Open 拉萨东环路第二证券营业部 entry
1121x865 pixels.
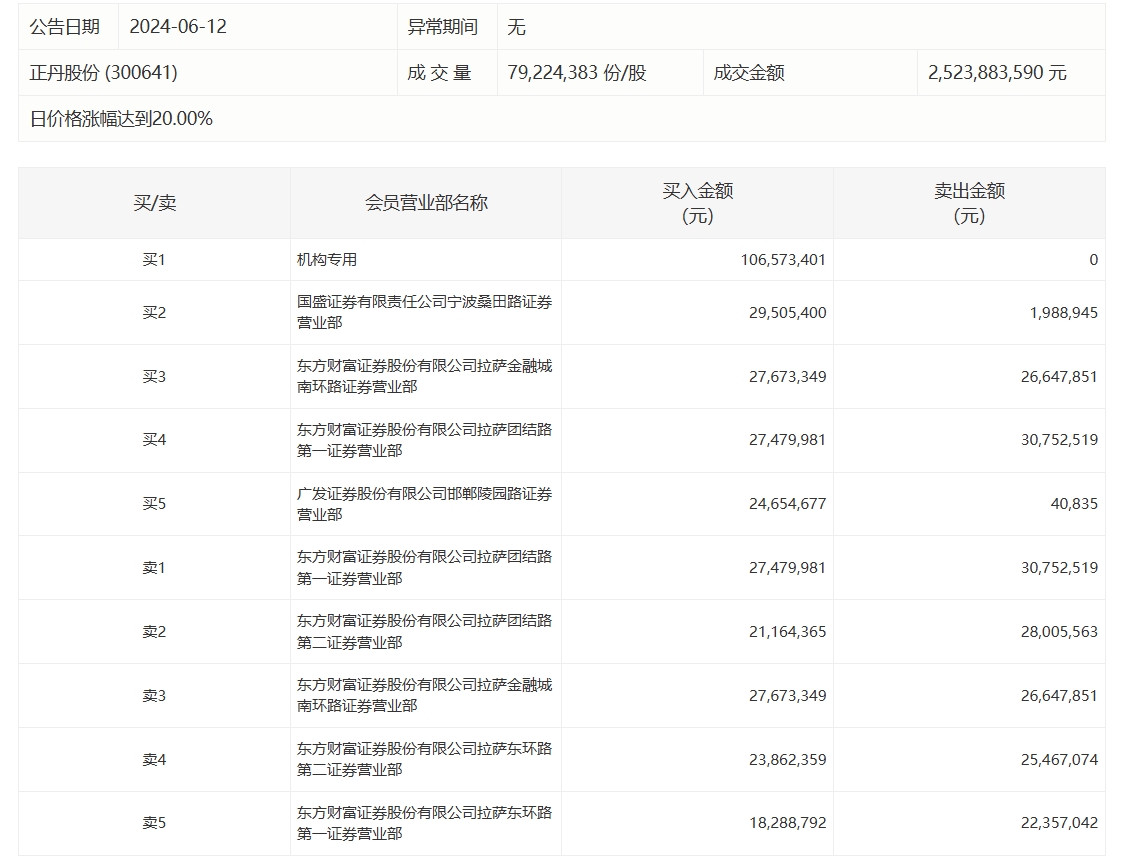tap(424, 759)
